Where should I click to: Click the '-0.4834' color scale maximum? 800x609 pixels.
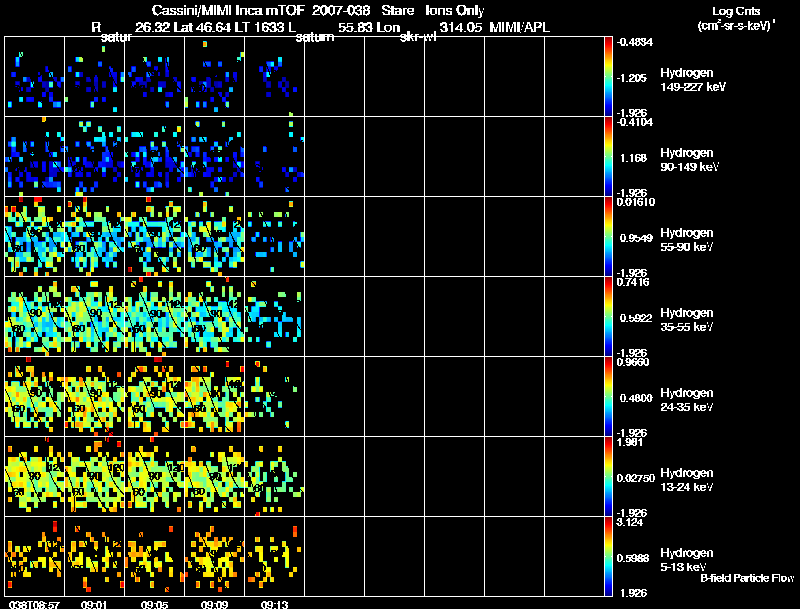(635, 42)
